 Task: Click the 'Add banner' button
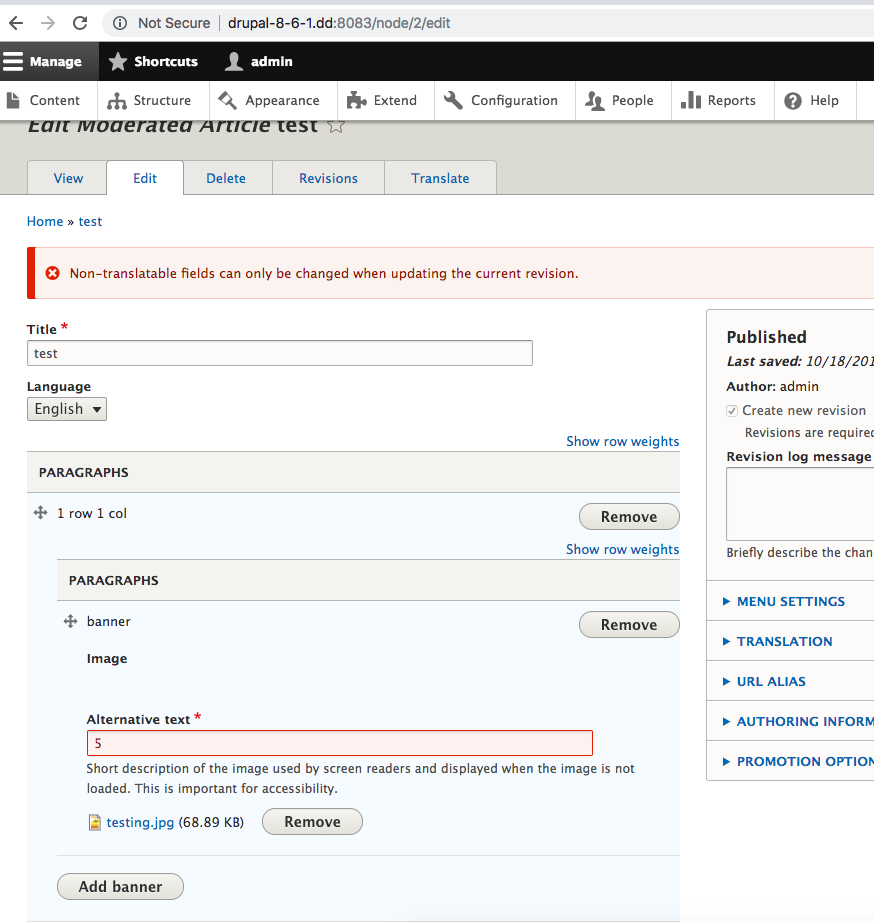[x=120, y=886]
